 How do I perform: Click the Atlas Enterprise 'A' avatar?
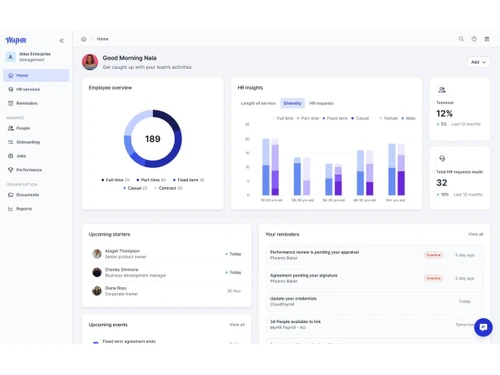(x=11, y=57)
